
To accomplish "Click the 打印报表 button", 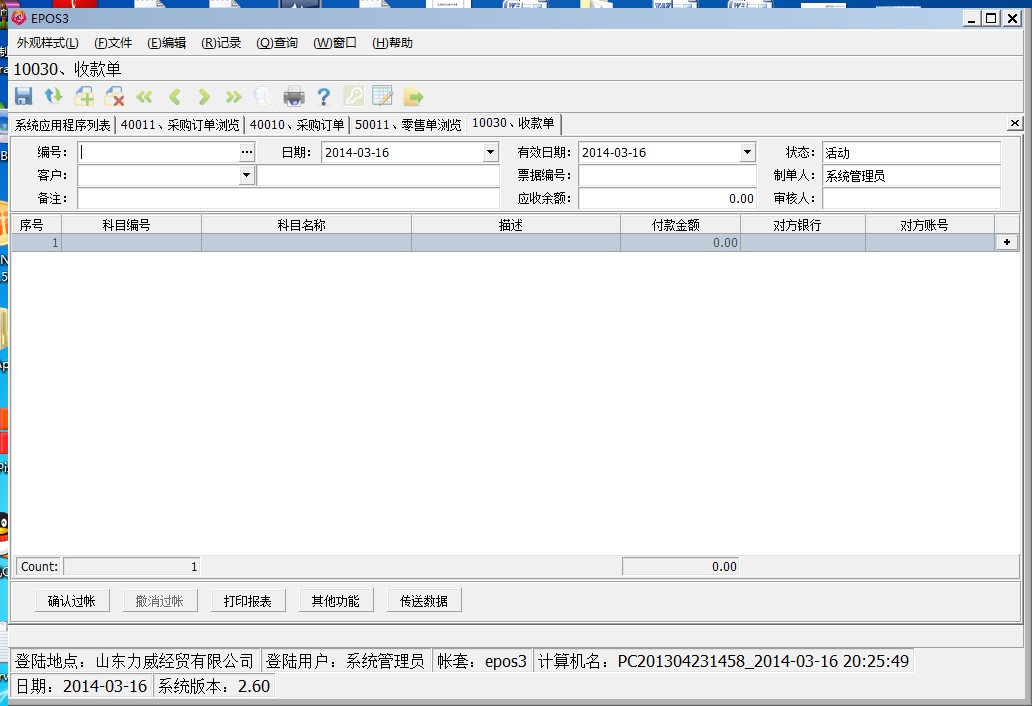I will pyautogui.click(x=247, y=601).
